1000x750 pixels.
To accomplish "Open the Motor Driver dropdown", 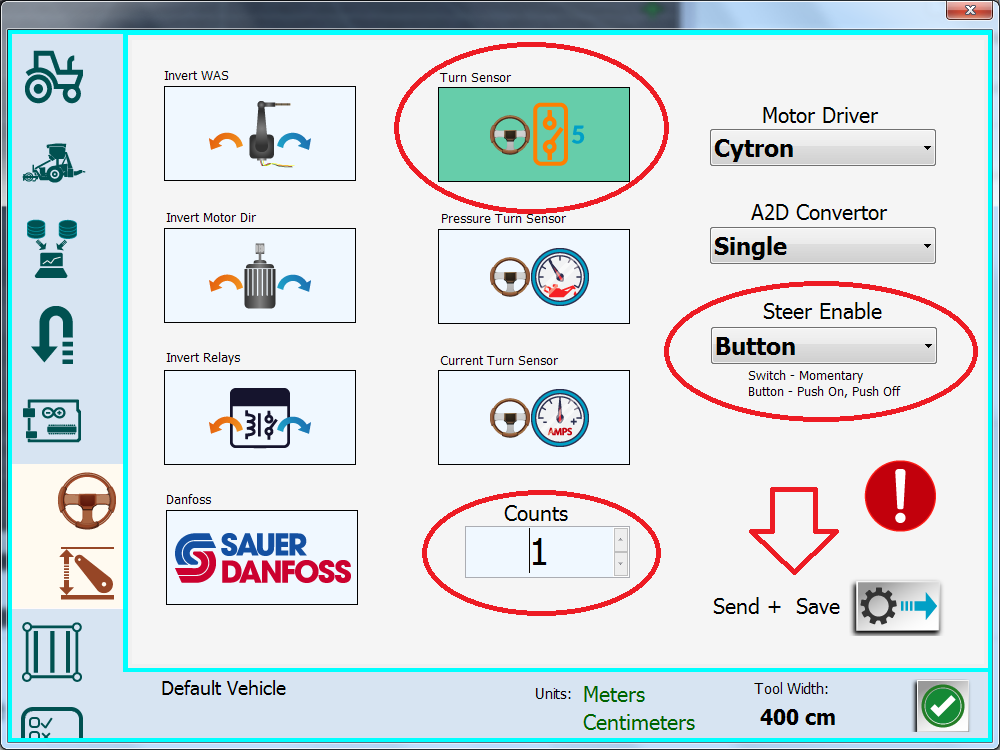I will 822,148.
